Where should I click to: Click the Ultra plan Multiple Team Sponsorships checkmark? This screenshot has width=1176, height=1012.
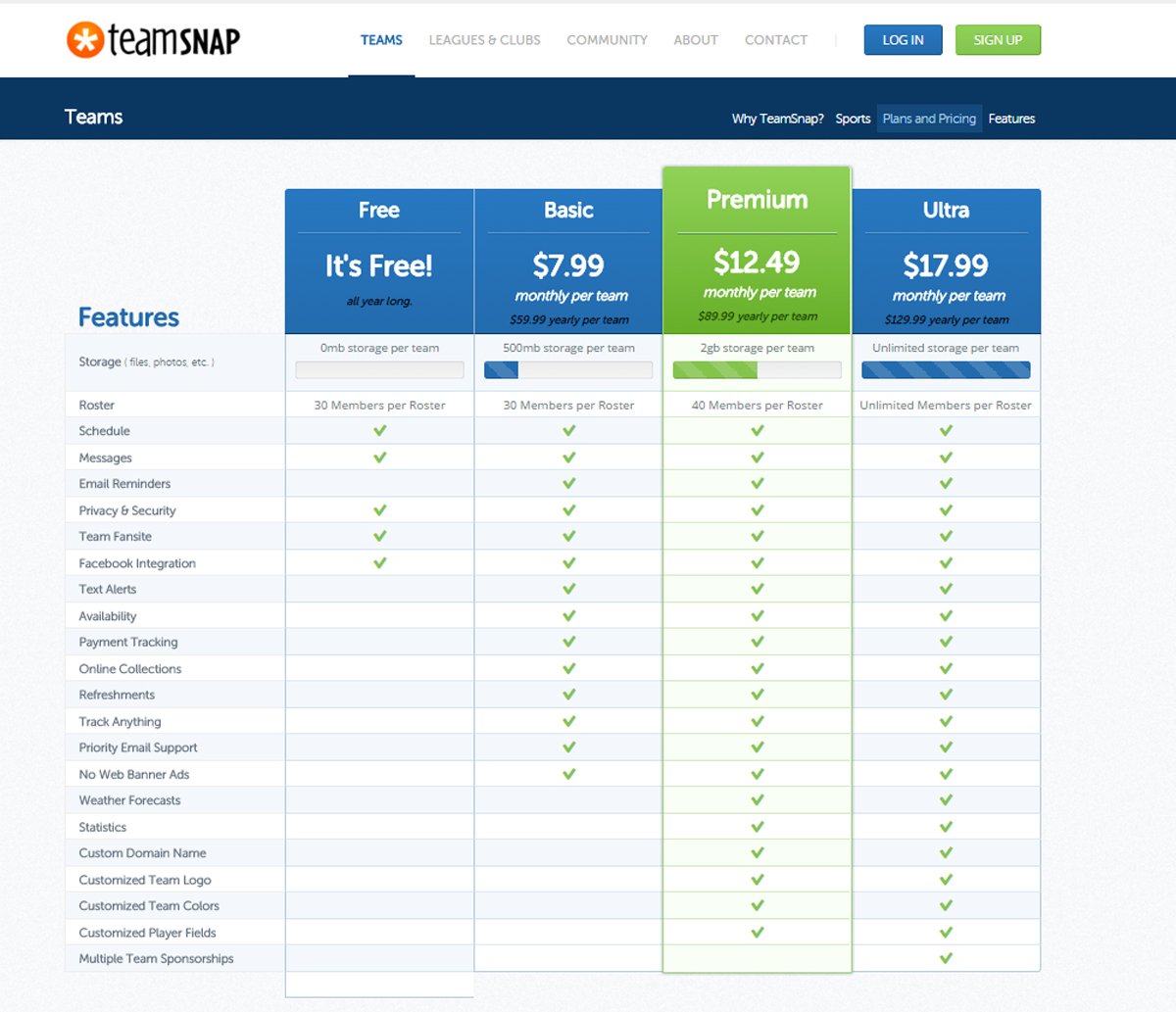pyautogui.click(x=946, y=959)
